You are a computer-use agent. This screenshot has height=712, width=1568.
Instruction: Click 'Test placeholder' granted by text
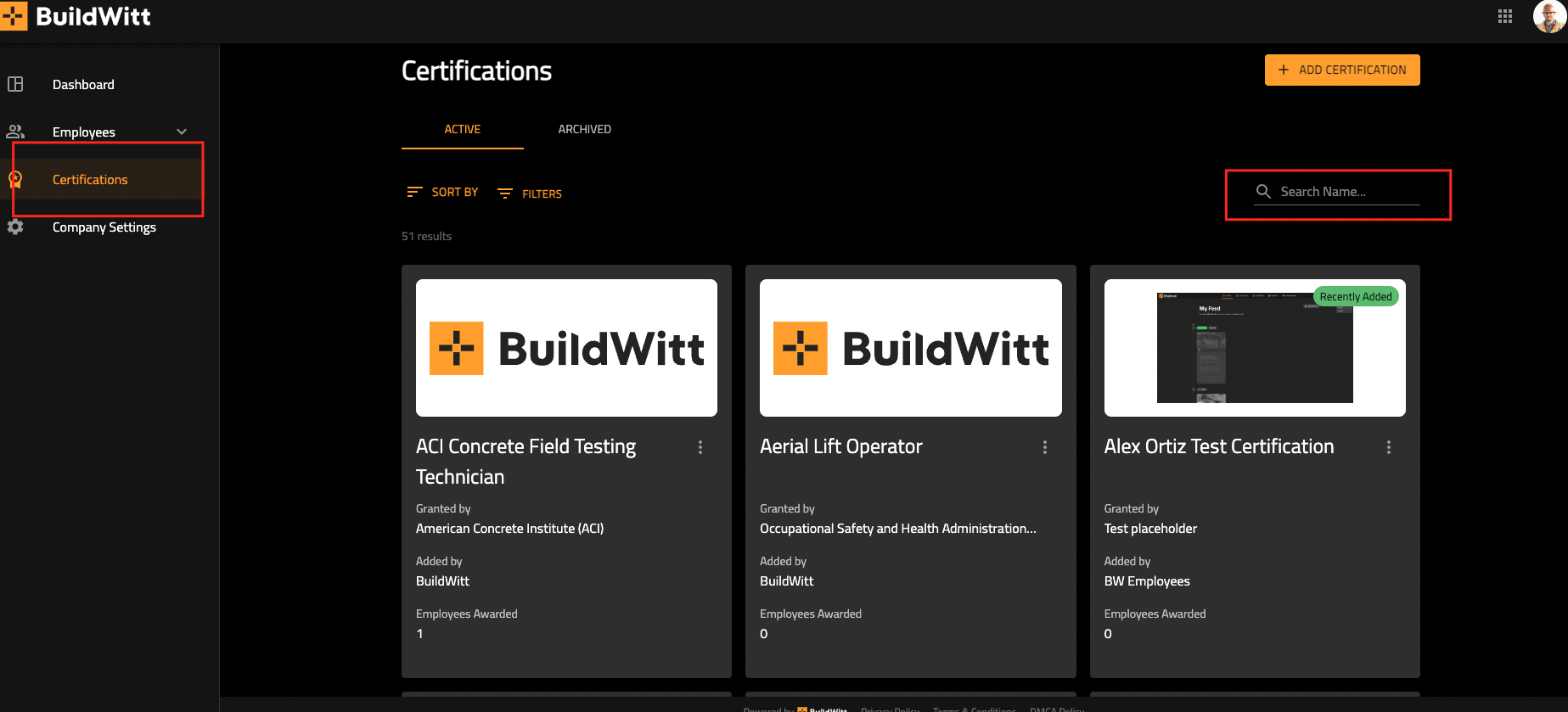(x=1150, y=529)
